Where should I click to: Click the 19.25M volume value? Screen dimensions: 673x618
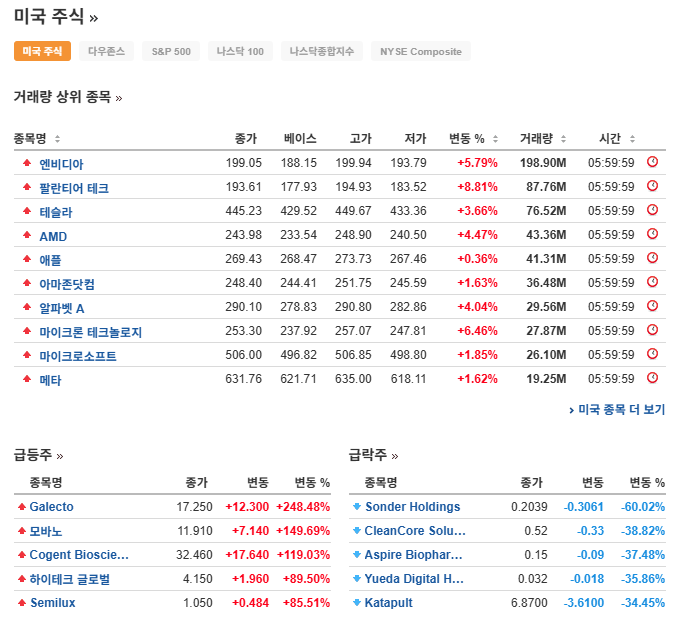point(546,379)
